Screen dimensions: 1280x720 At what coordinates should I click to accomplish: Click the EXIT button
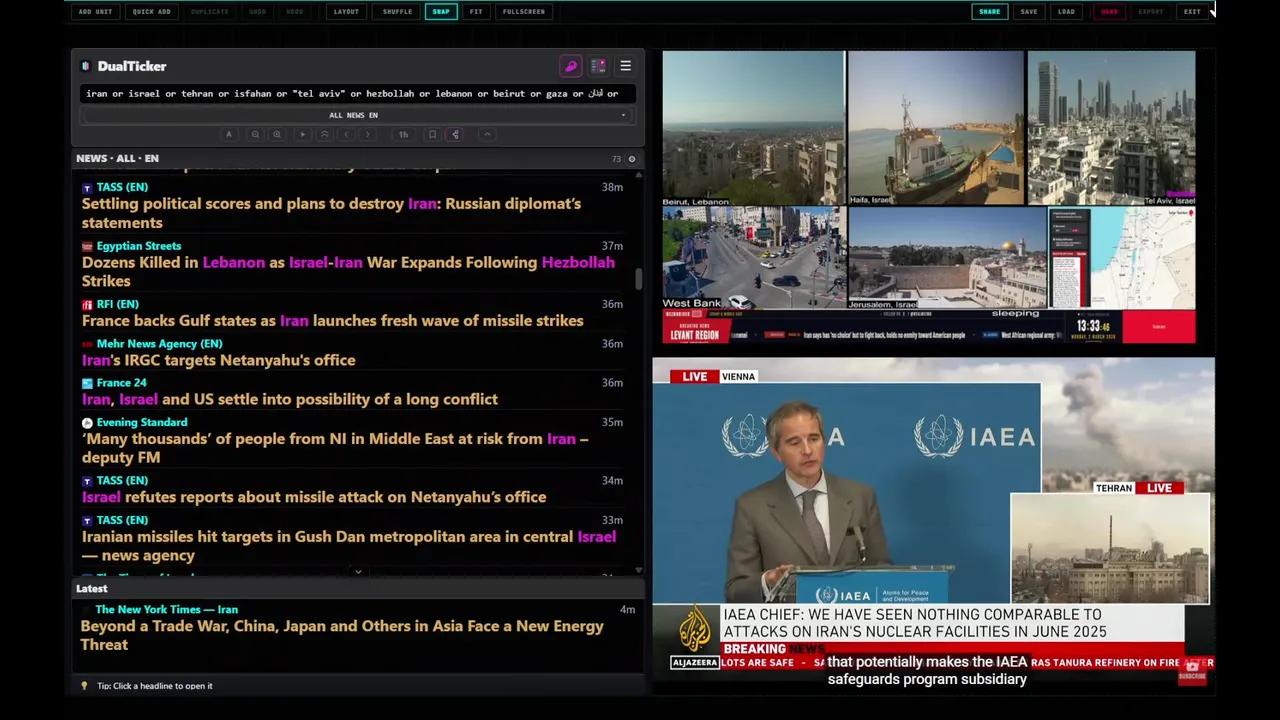pos(1192,12)
